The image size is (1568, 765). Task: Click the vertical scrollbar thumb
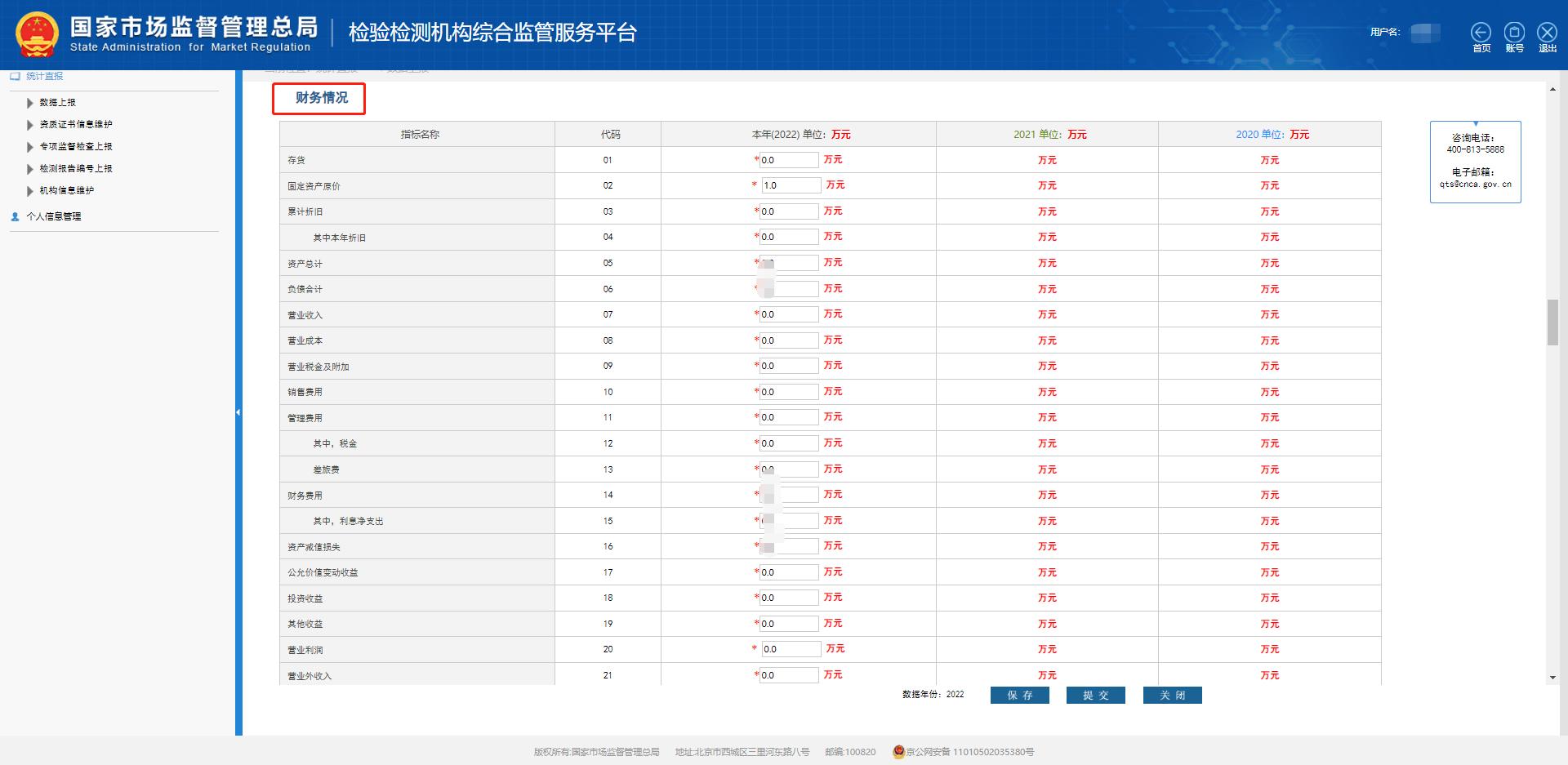coord(1552,322)
